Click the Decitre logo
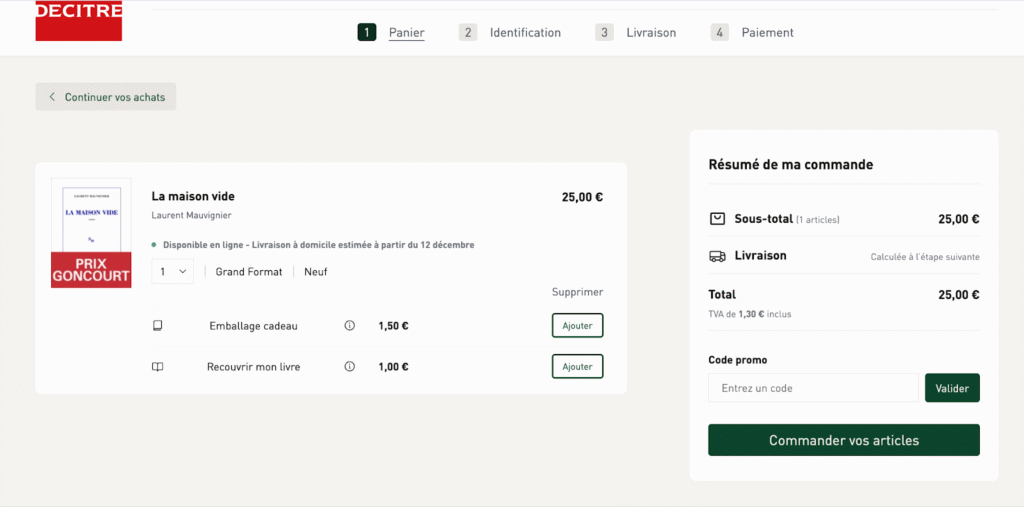 pos(78,20)
